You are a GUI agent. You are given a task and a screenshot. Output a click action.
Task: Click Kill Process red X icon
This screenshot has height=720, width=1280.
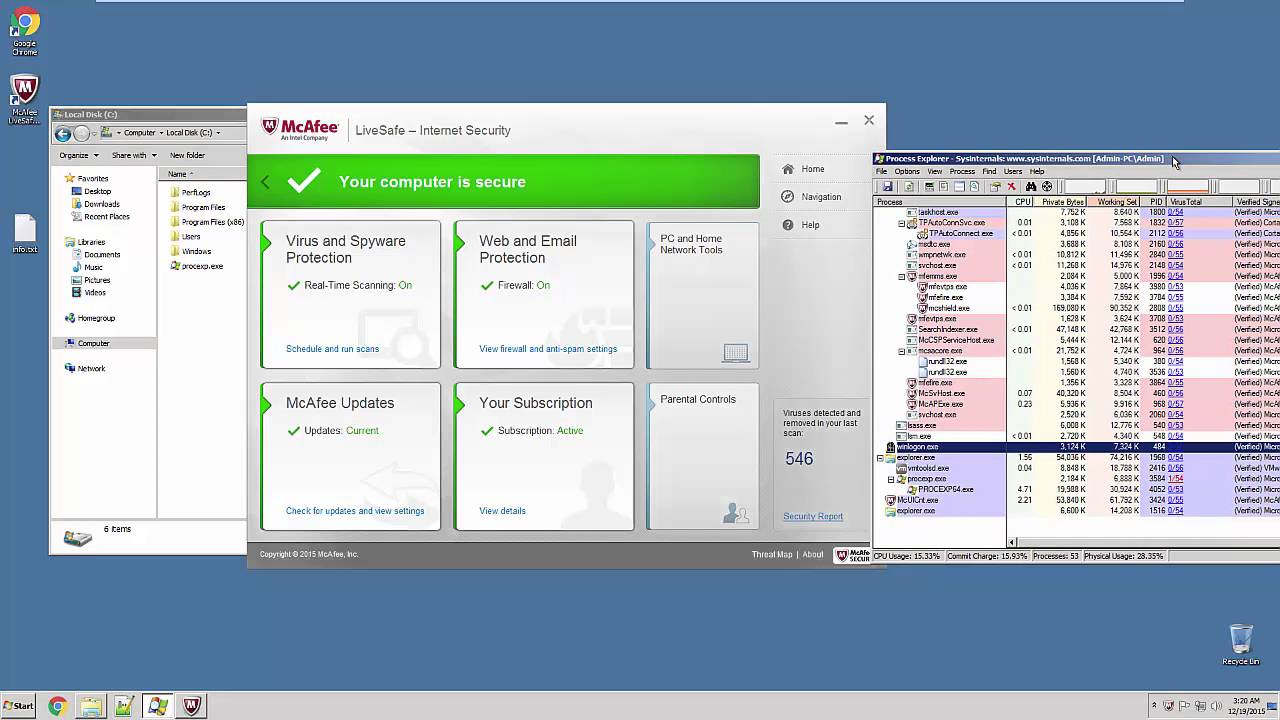coord(1011,186)
